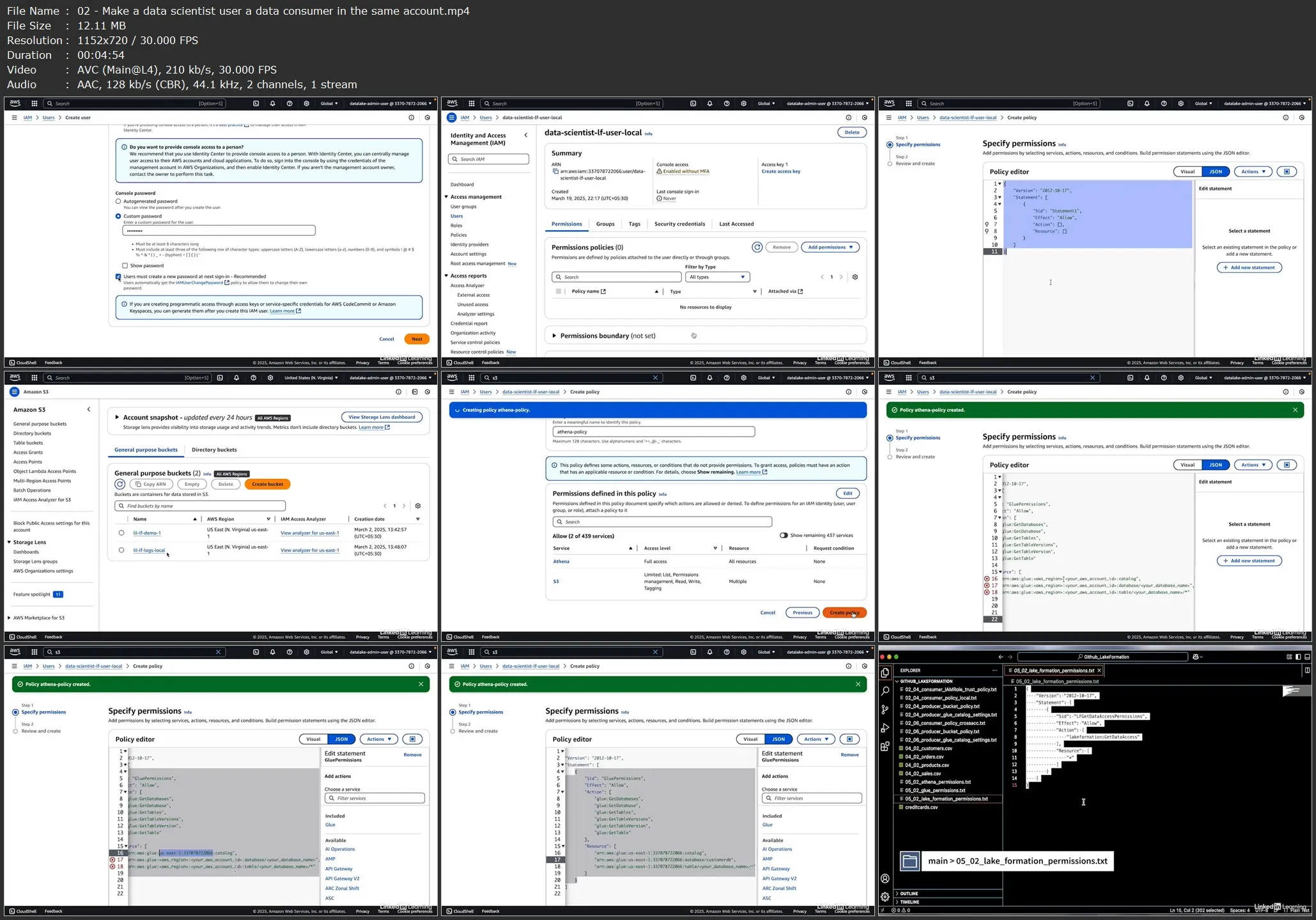Screen dimensions: 1316x920
Task: Clear the s3 search in the athena-policy review frame
Action: point(655,378)
